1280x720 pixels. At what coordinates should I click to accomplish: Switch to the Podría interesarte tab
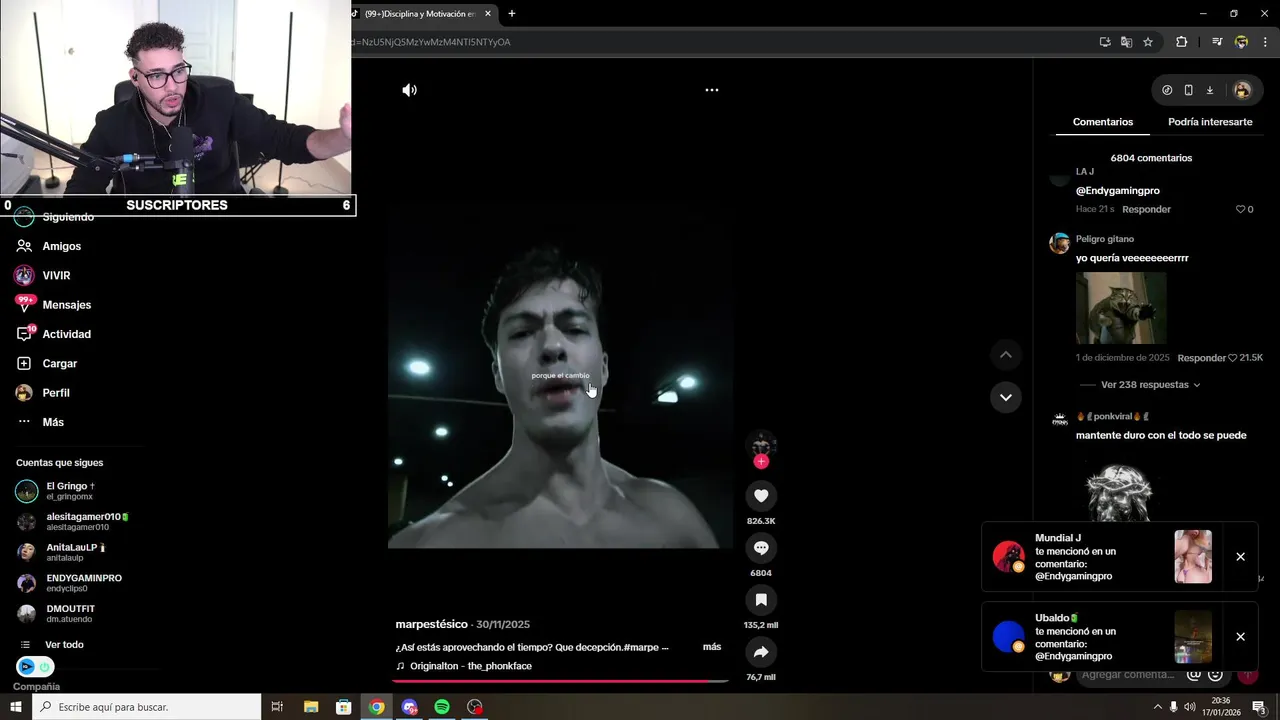(1210, 122)
